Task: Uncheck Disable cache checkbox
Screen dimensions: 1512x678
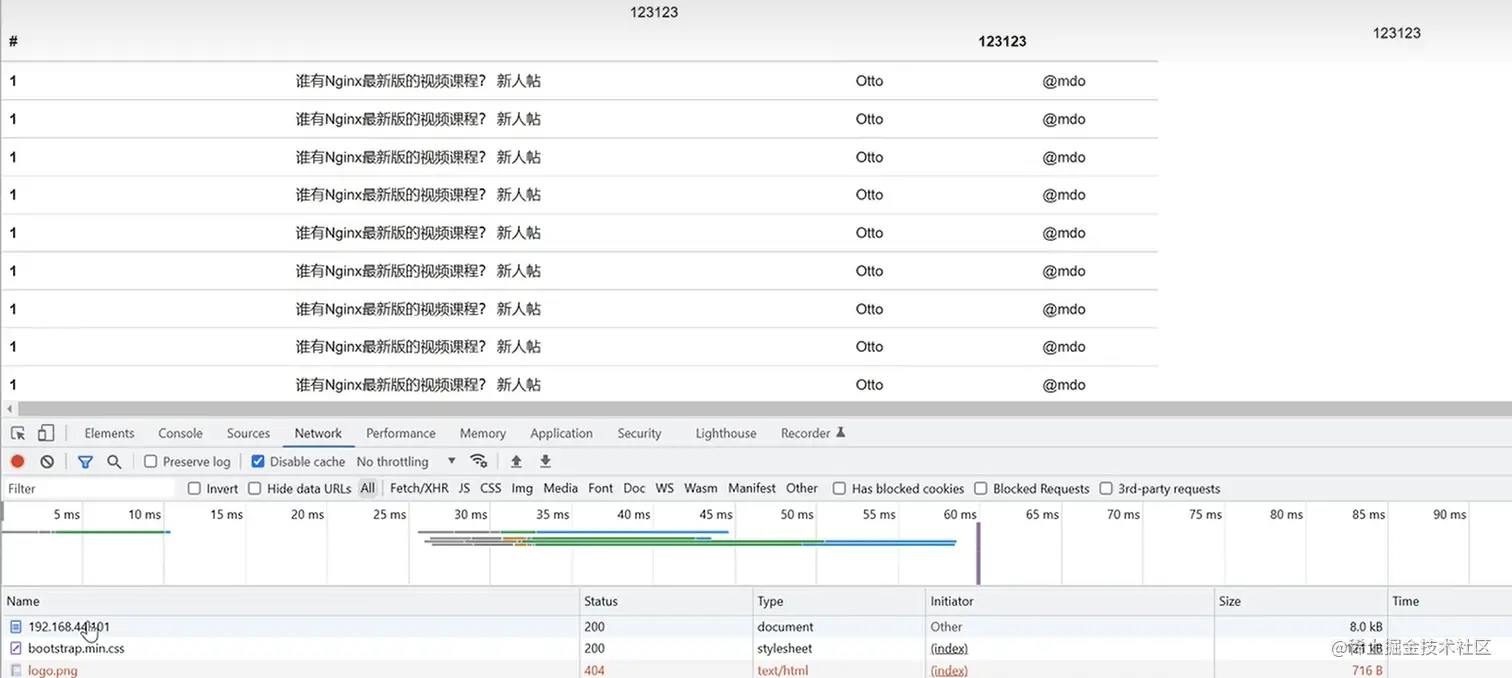Action: (x=258, y=461)
